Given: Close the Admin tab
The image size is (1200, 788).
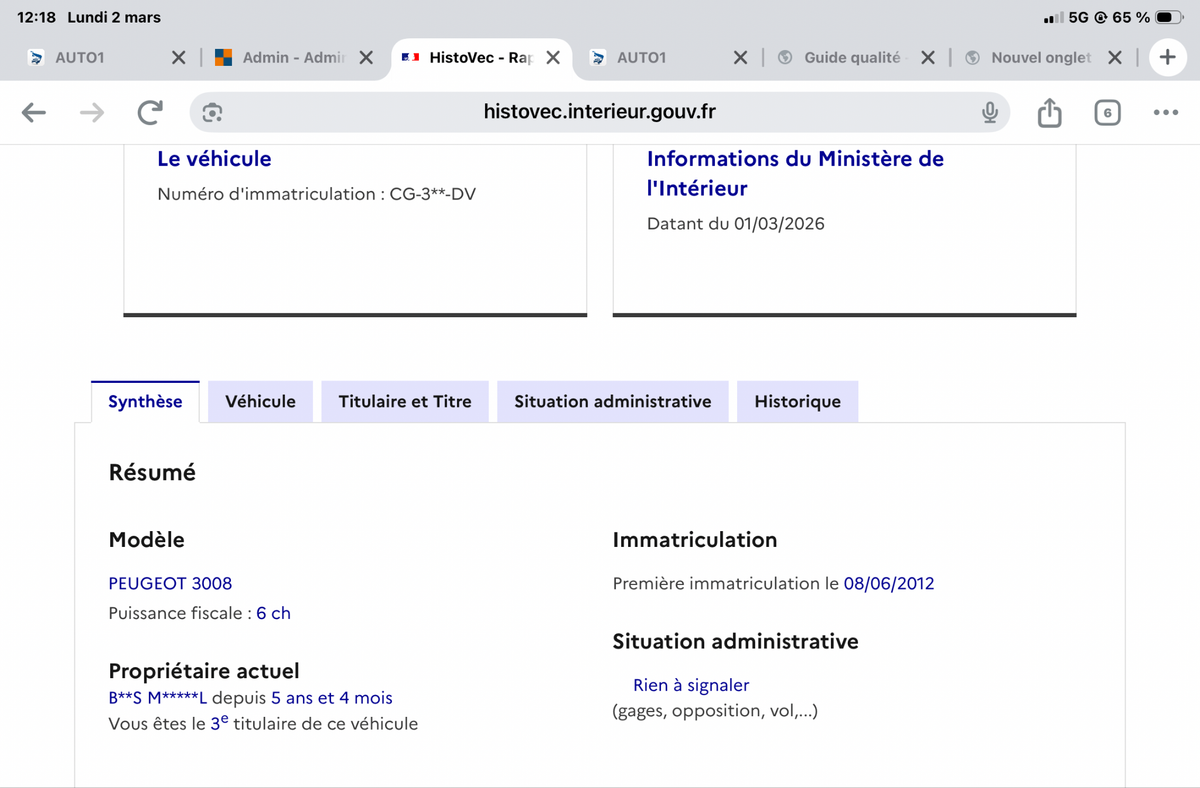Looking at the screenshot, I should 366,58.
